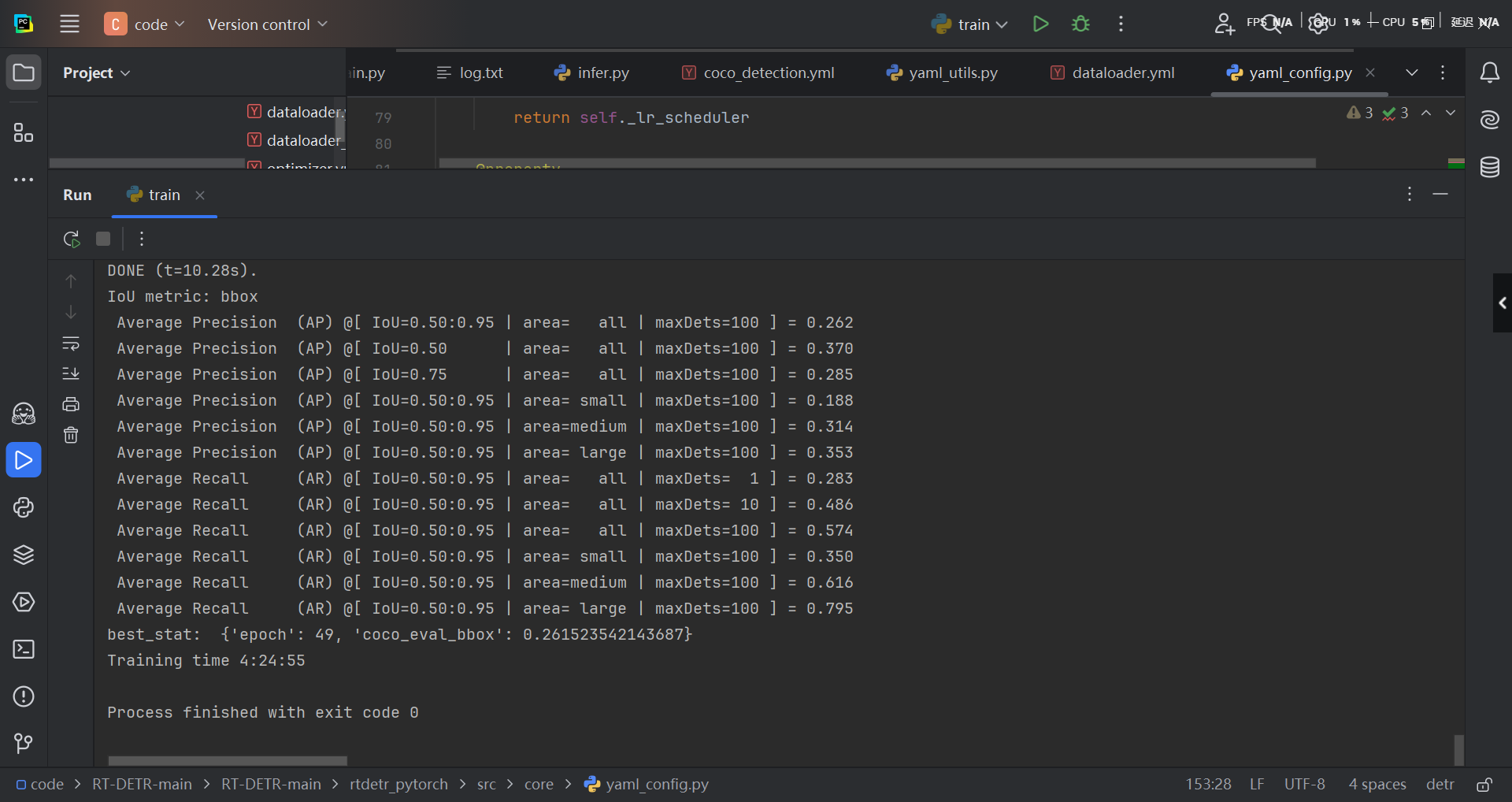Open the Copilot chat tool window icon

tap(24, 414)
